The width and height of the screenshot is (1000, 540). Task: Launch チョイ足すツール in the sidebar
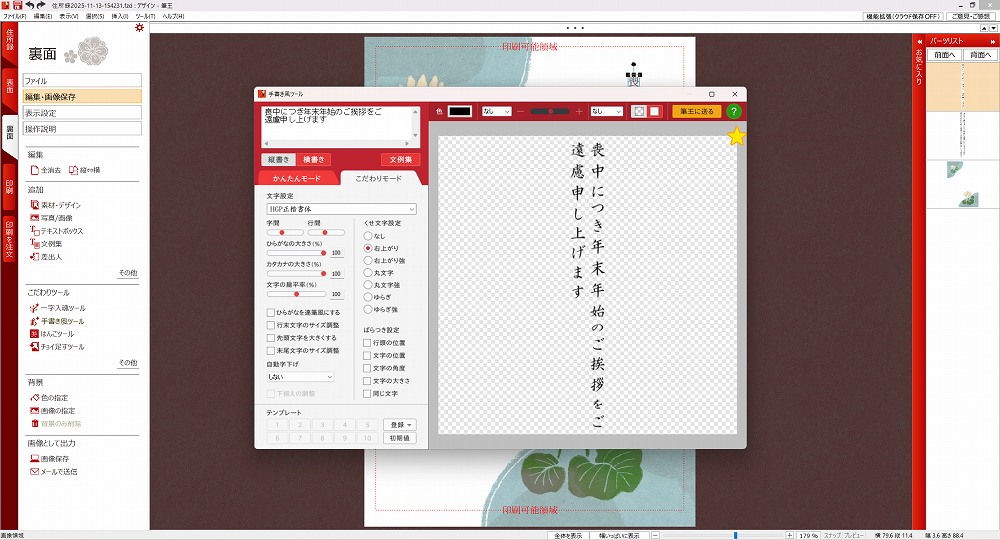tap(57, 347)
